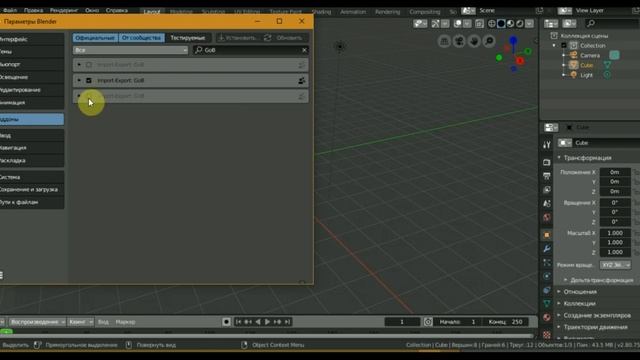Open the Render properties tab icon
This screenshot has width=640, height=360.
pyautogui.click(x=547, y=162)
